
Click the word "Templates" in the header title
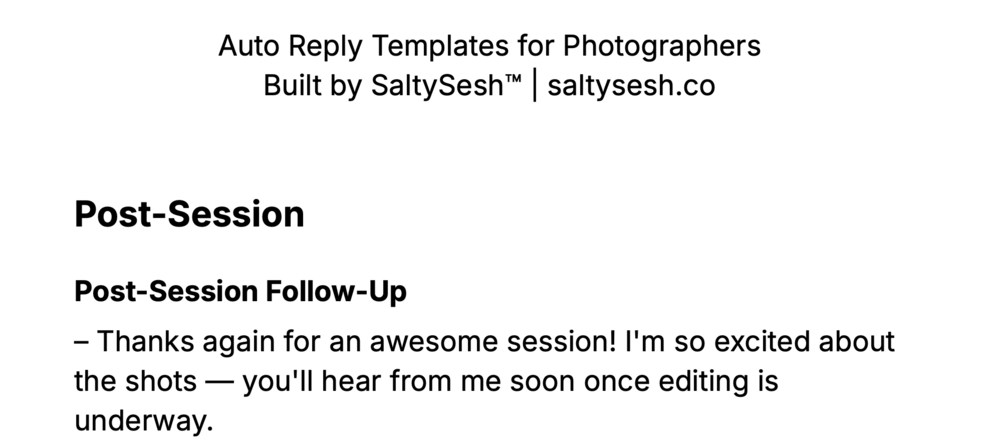(433, 46)
